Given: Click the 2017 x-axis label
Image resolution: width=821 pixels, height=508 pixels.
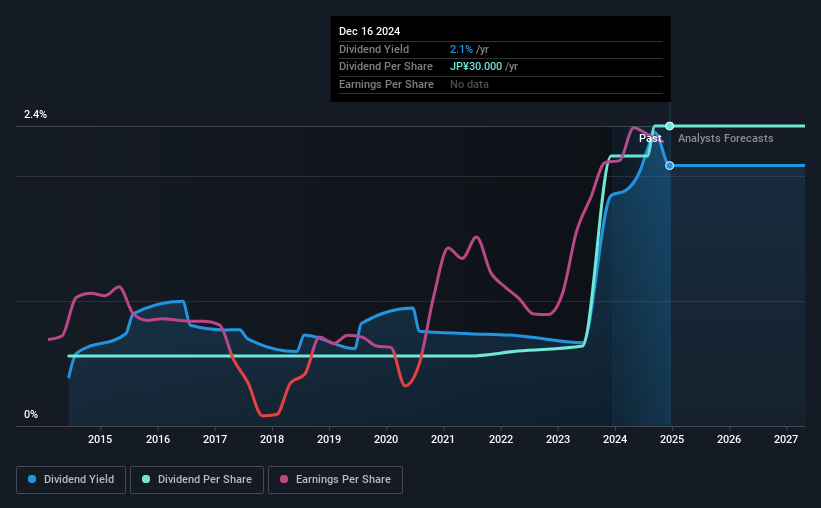Looking at the screenshot, I should pyautogui.click(x=215, y=439).
